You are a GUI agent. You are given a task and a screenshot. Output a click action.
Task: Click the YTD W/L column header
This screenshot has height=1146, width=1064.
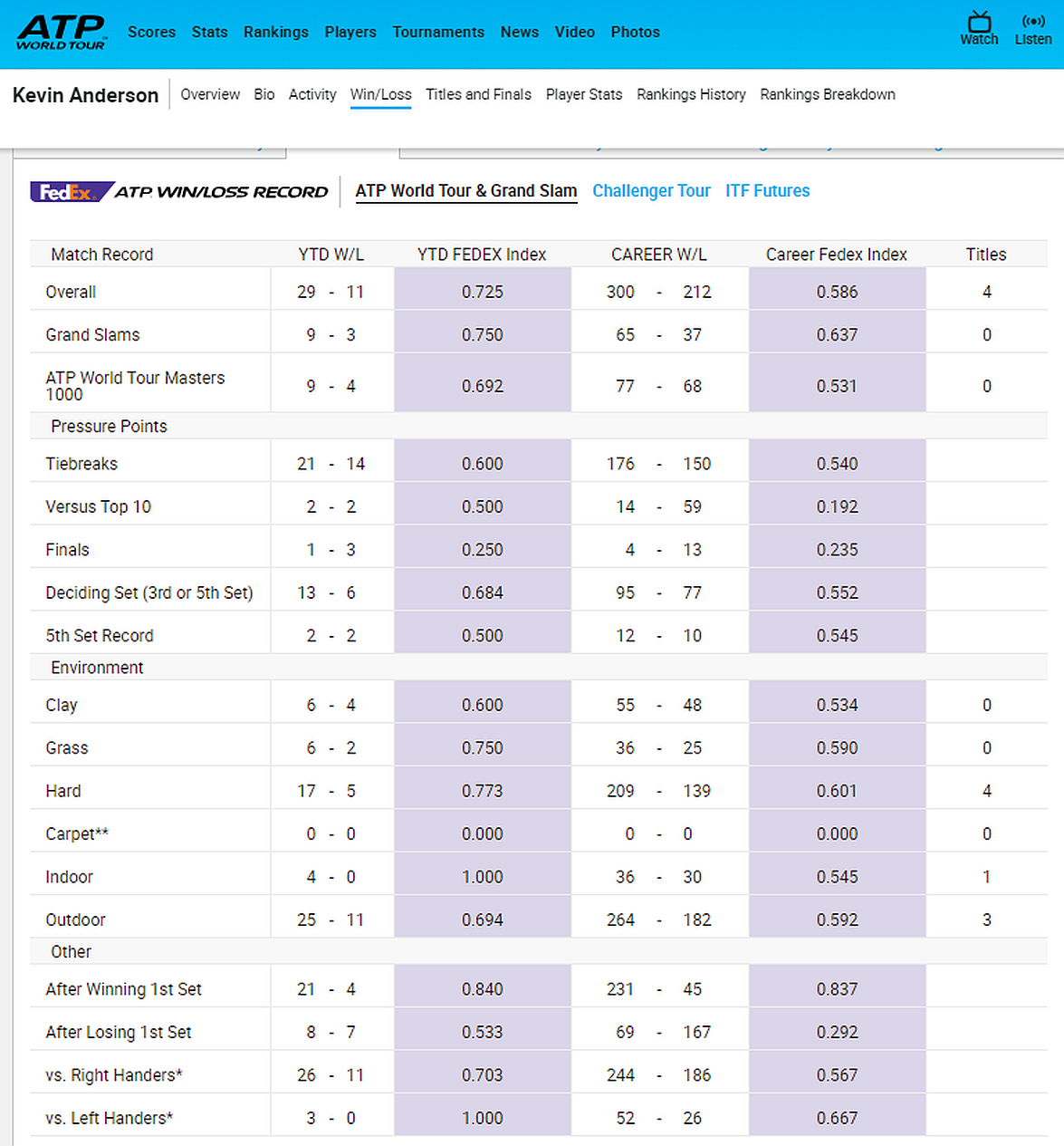(331, 255)
